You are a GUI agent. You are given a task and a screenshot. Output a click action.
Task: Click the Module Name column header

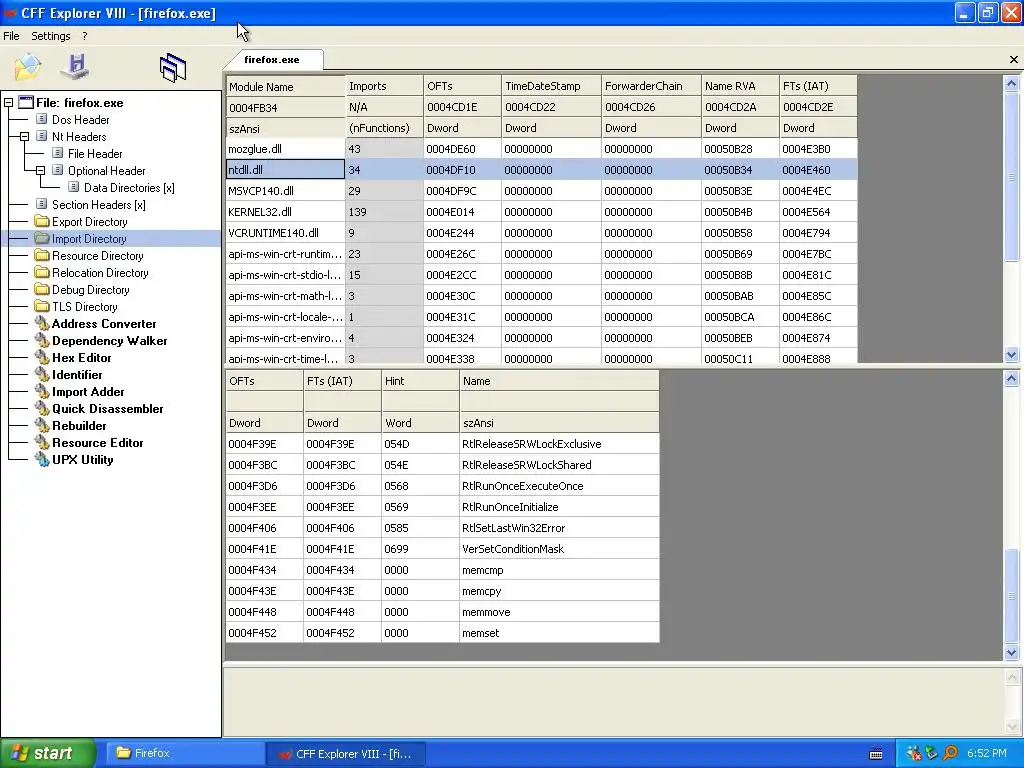click(285, 86)
